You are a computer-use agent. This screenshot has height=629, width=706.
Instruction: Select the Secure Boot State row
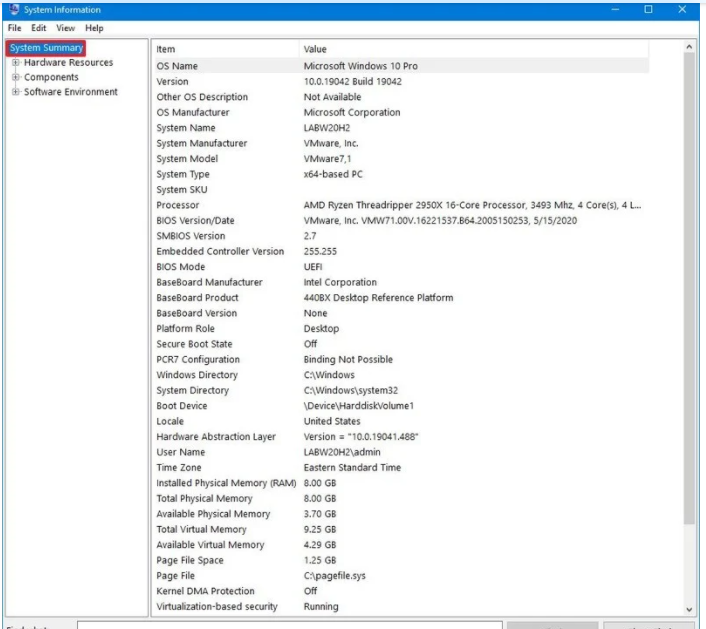point(401,344)
